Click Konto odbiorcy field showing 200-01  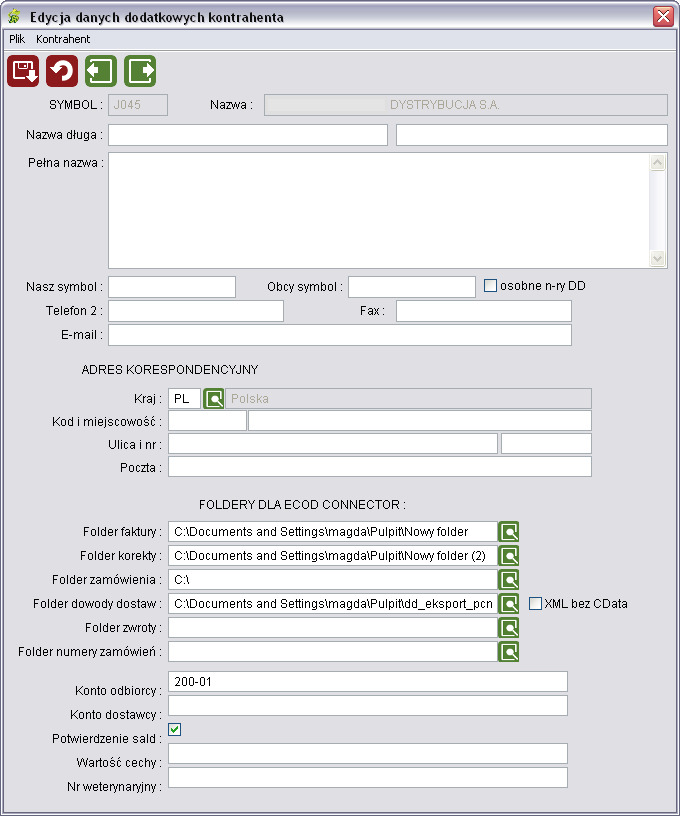point(368,682)
